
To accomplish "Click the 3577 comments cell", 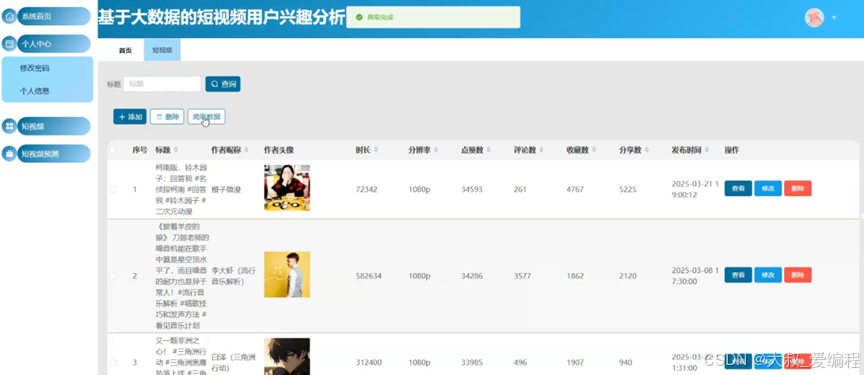I will tap(522, 276).
